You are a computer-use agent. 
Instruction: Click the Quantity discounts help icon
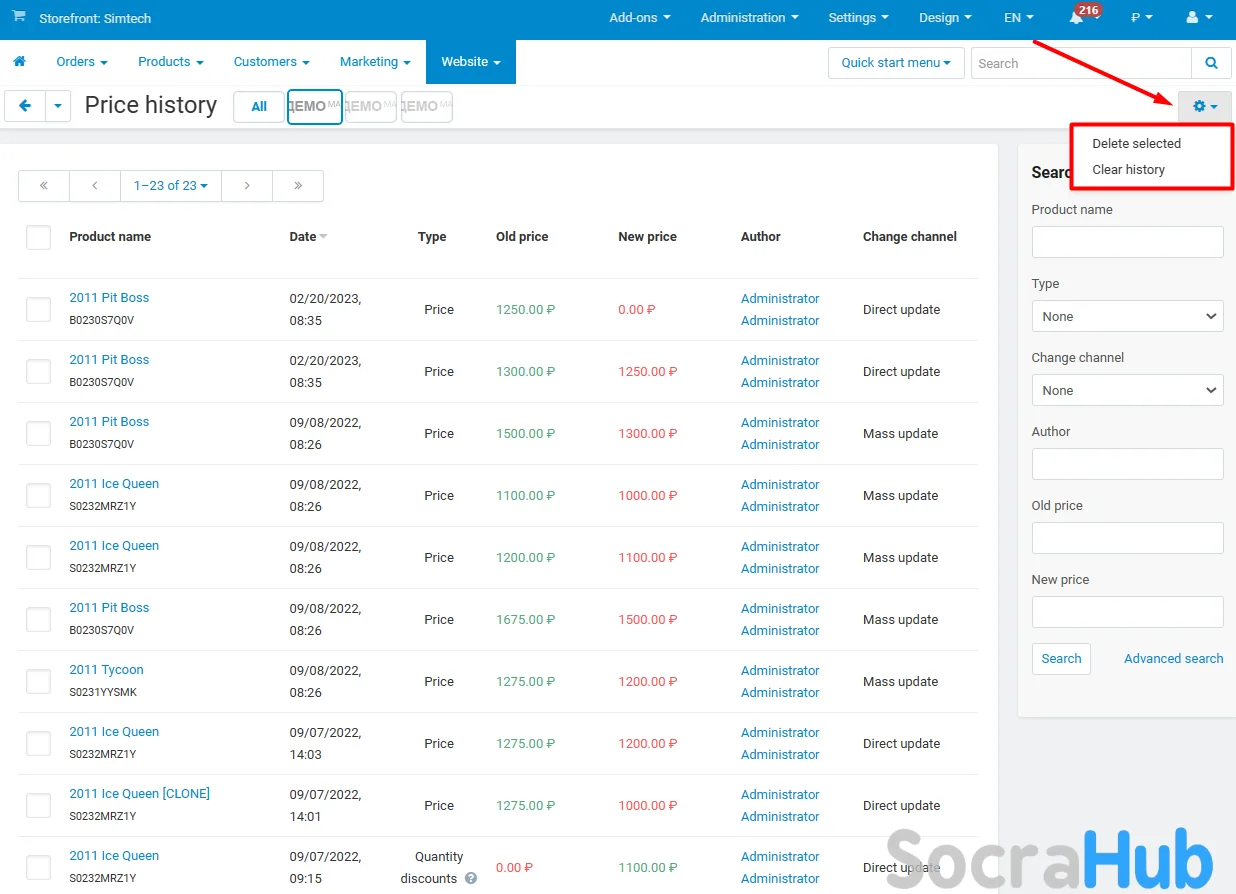click(x=471, y=879)
